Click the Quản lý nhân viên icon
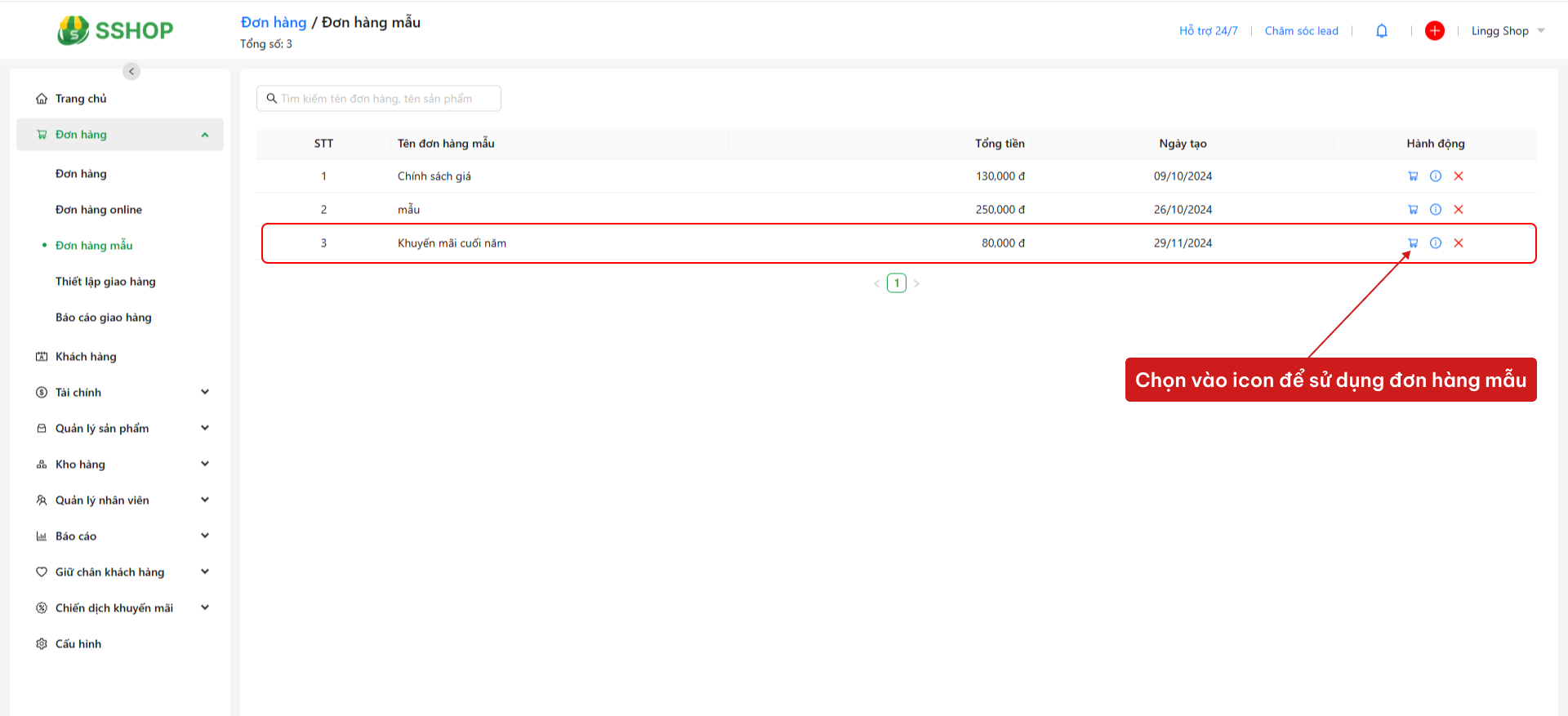The height and width of the screenshot is (716, 1568). (42, 500)
